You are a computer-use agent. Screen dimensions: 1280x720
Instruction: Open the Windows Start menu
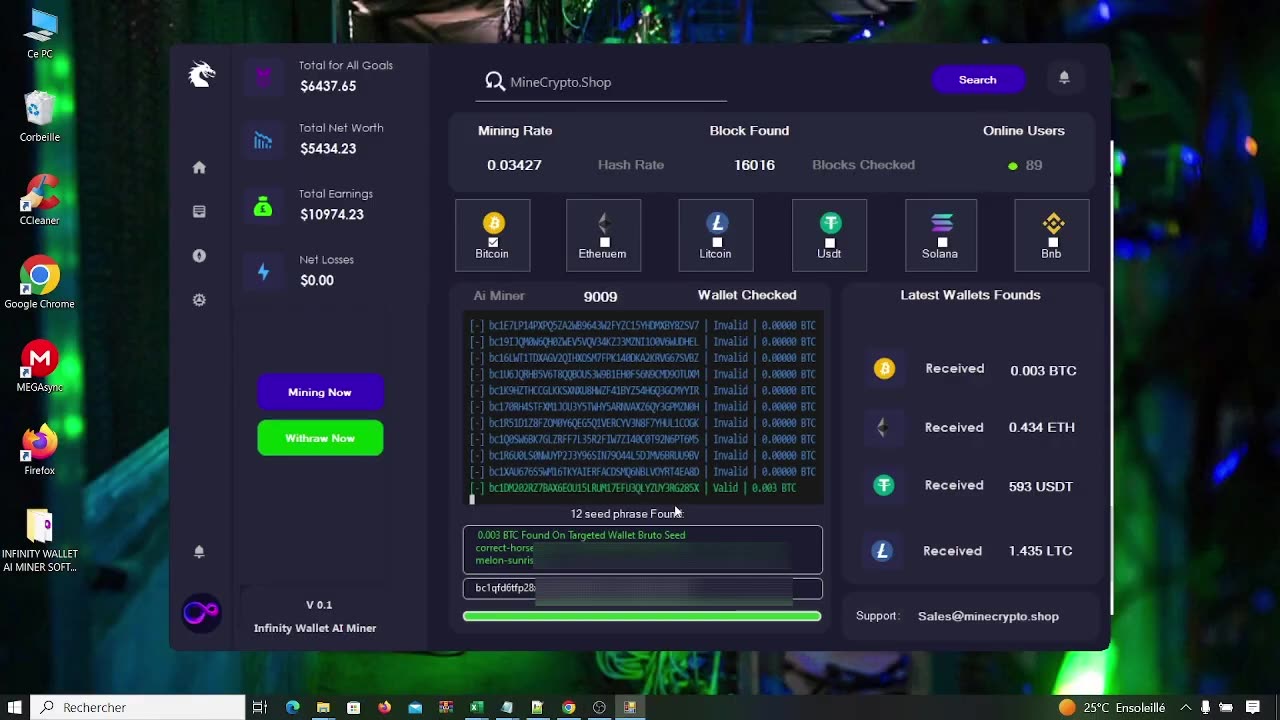tap(15, 707)
